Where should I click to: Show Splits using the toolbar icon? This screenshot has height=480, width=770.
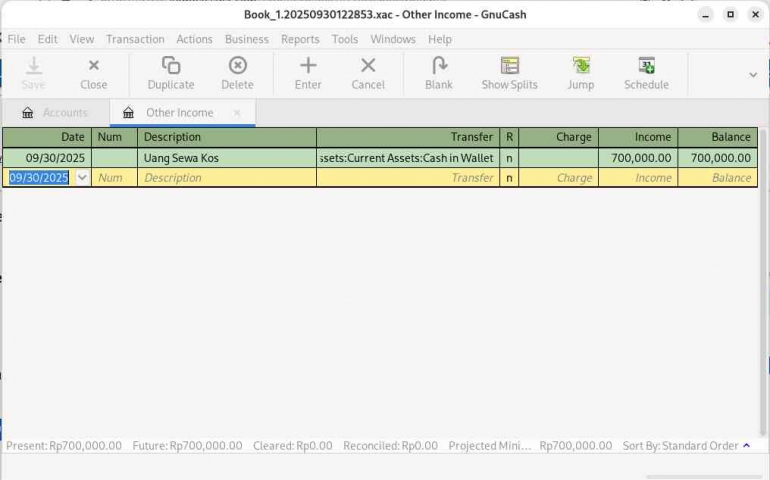point(509,66)
